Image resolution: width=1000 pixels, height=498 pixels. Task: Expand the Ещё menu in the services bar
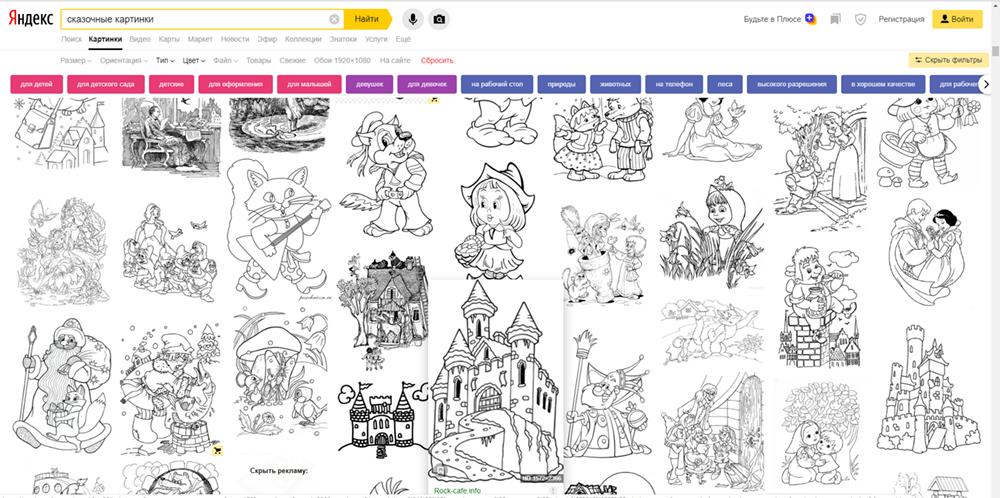pos(403,39)
